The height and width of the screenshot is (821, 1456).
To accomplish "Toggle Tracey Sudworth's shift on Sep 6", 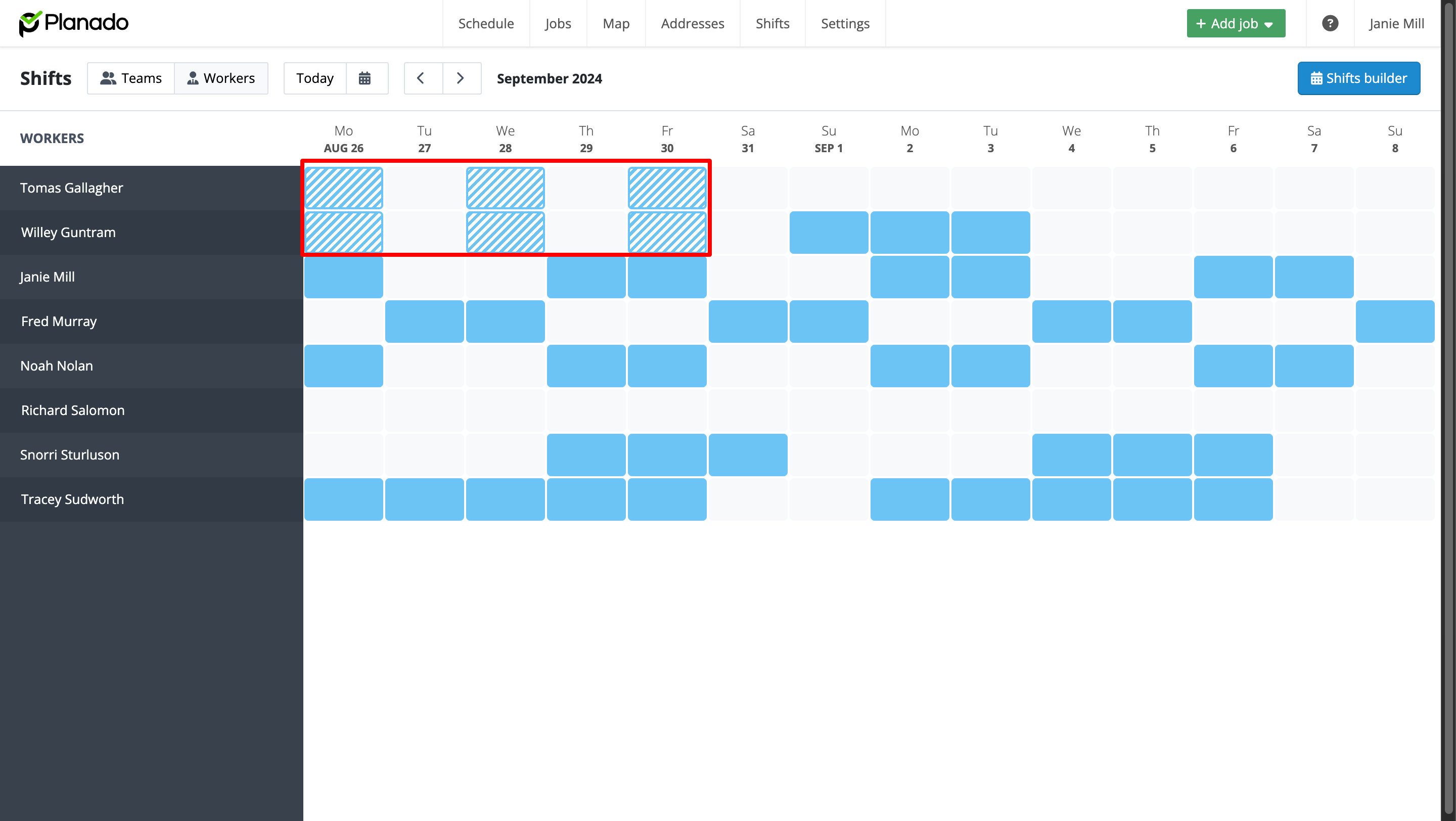I will click(1233, 499).
